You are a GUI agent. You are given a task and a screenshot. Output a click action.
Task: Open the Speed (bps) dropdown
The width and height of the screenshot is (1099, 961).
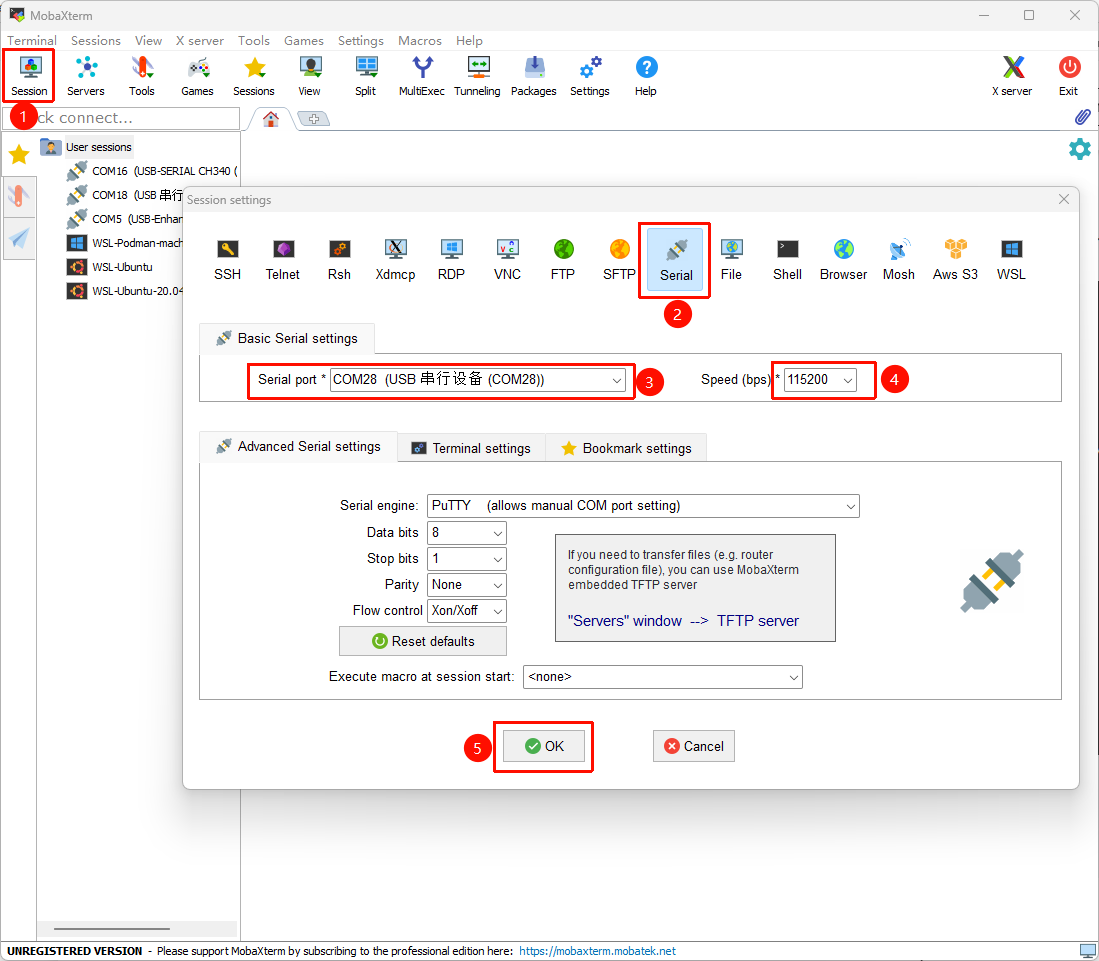[x=848, y=380]
